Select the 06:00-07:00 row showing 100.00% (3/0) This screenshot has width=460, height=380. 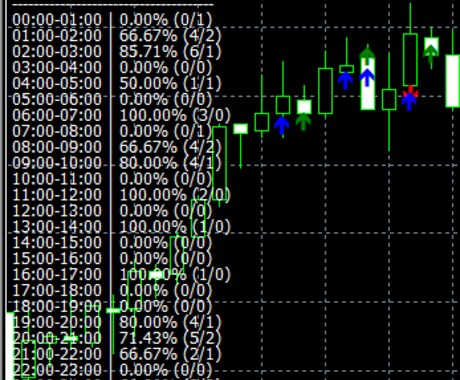point(121,115)
